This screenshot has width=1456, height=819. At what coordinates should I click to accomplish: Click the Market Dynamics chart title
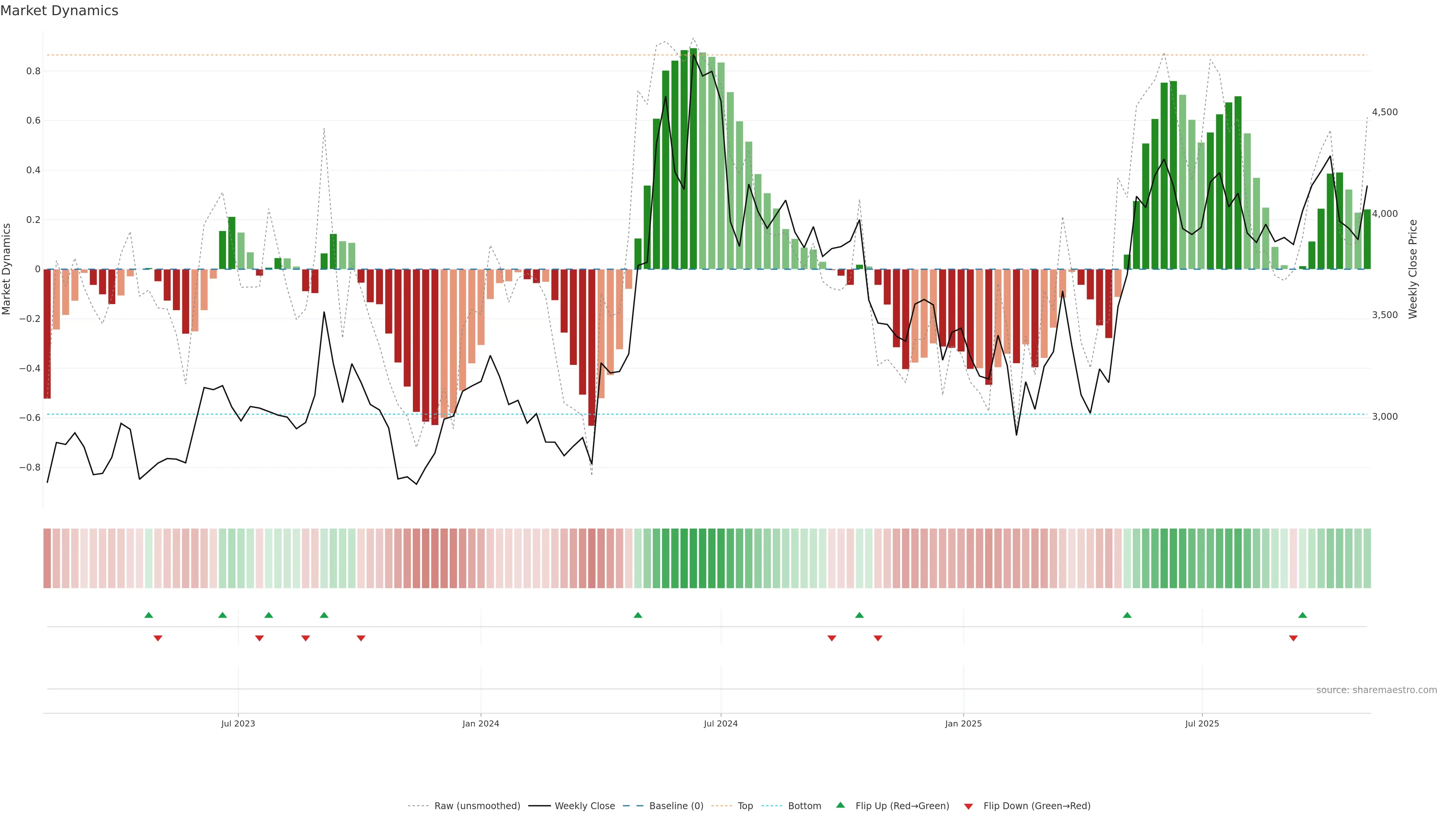tap(60, 11)
